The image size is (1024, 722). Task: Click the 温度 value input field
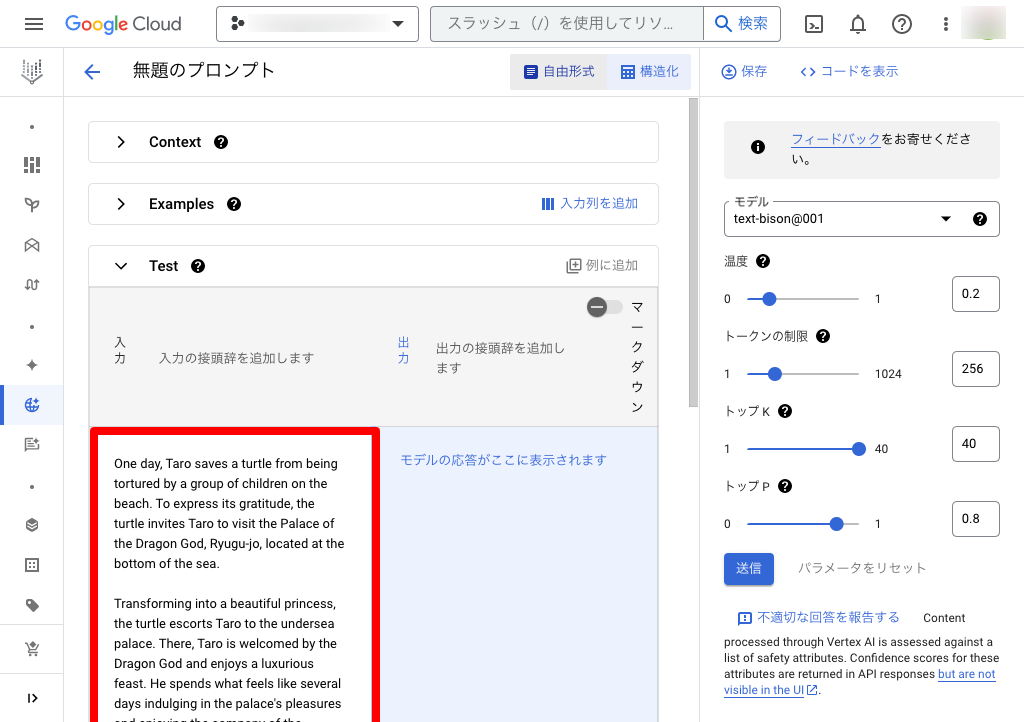(x=975, y=294)
